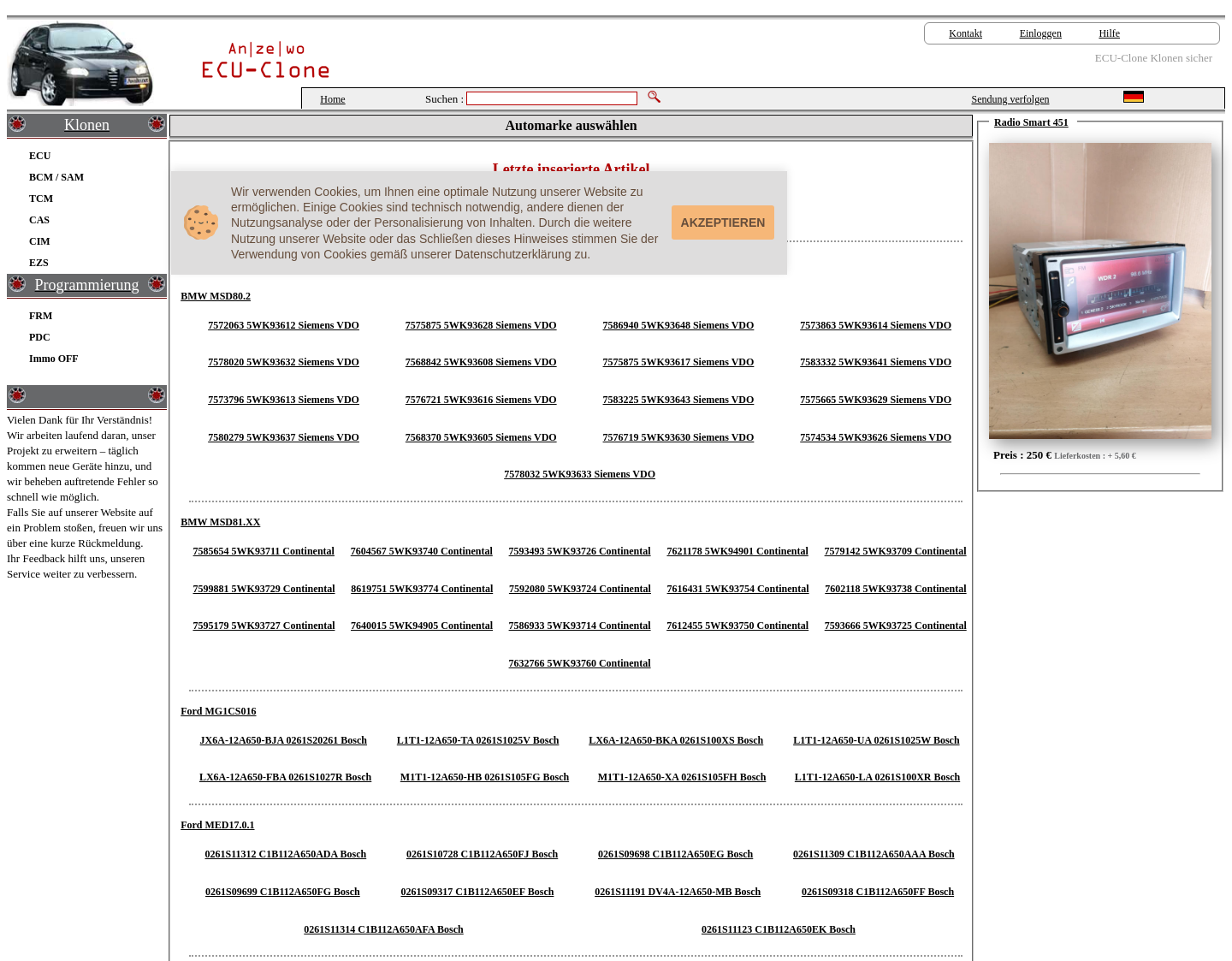Open JX6A-12A650-BJA 0261S20261 Bosch
This screenshot has width=1232, height=961.
283,740
